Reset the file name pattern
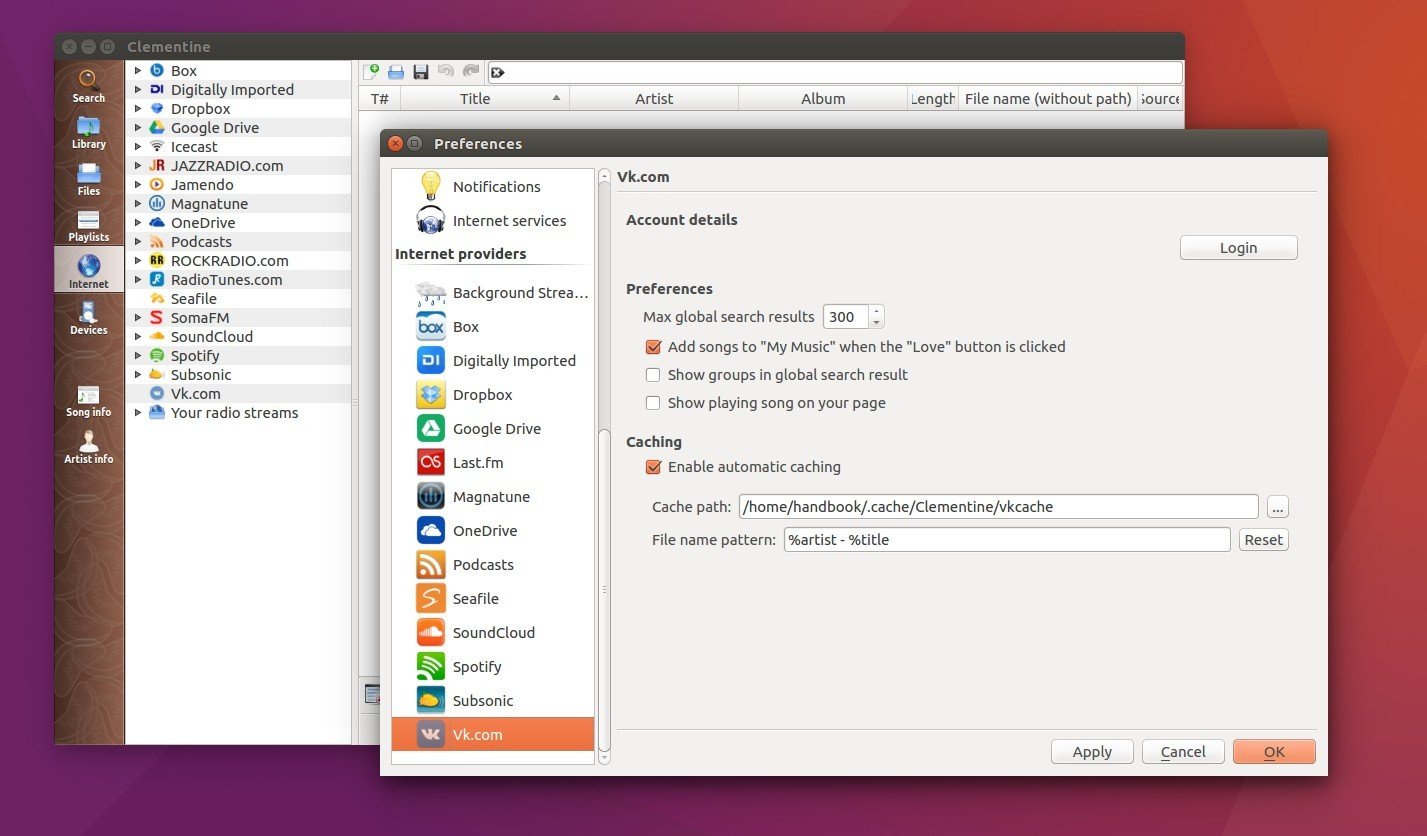 click(x=1263, y=540)
